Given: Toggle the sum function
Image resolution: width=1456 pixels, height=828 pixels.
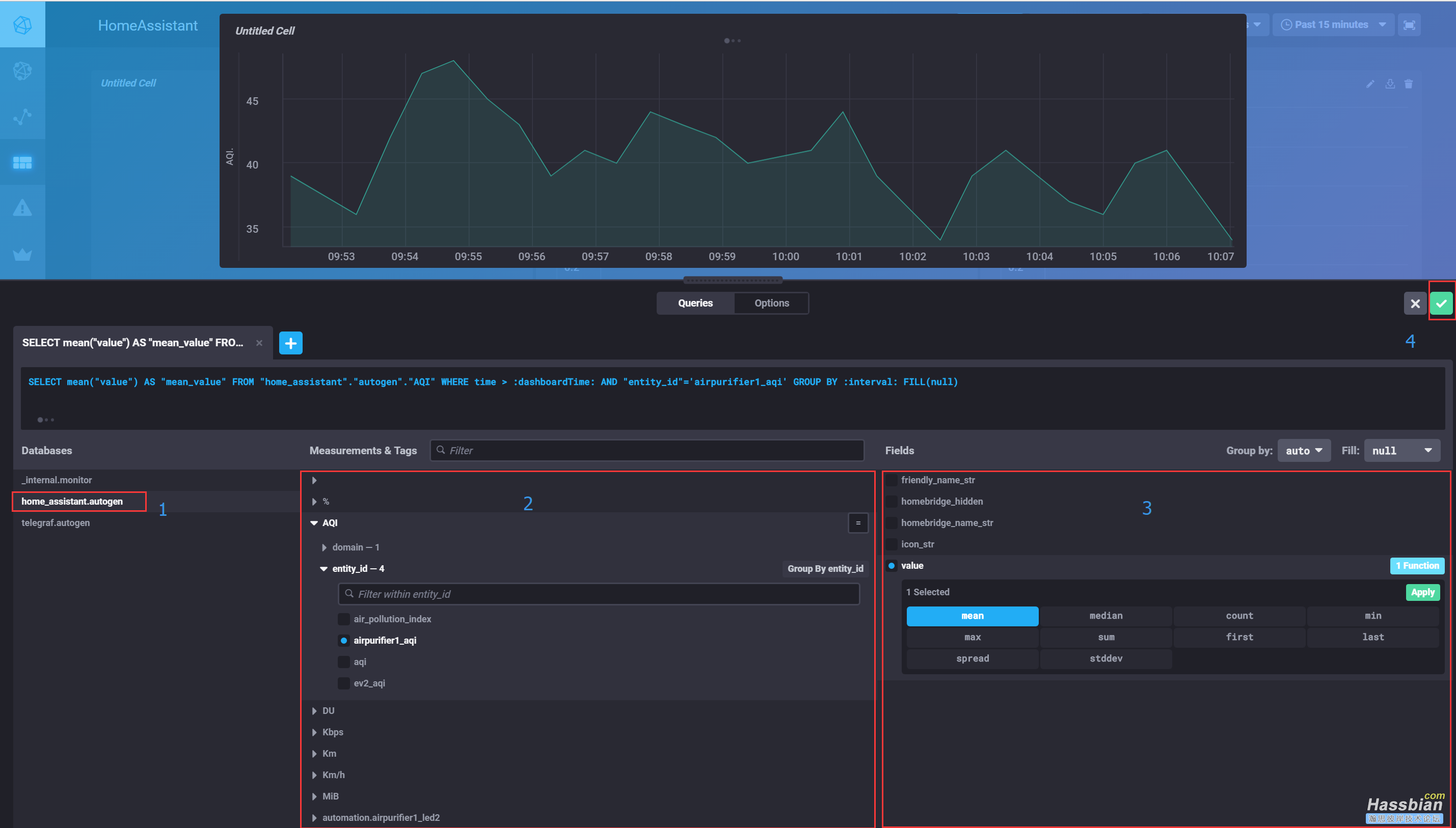Looking at the screenshot, I should [x=1106, y=638].
